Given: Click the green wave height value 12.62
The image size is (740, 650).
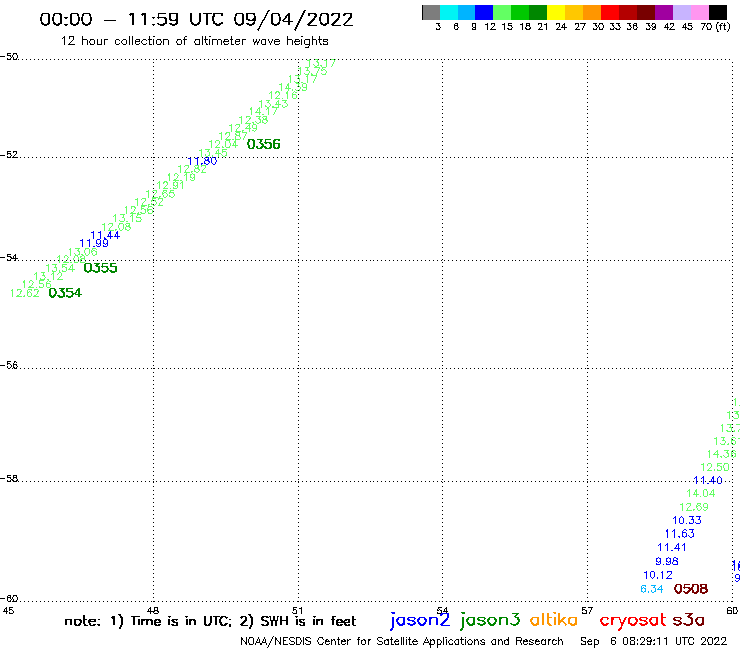Looking at the screenshot, I should pyautogui.click(x=25, y=294).
